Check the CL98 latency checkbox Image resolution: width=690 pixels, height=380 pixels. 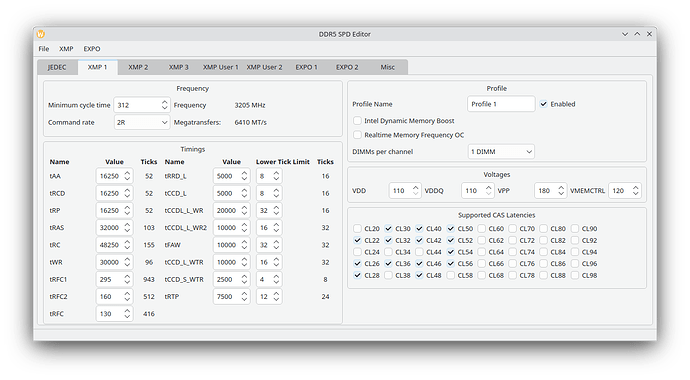coord(575,275)
